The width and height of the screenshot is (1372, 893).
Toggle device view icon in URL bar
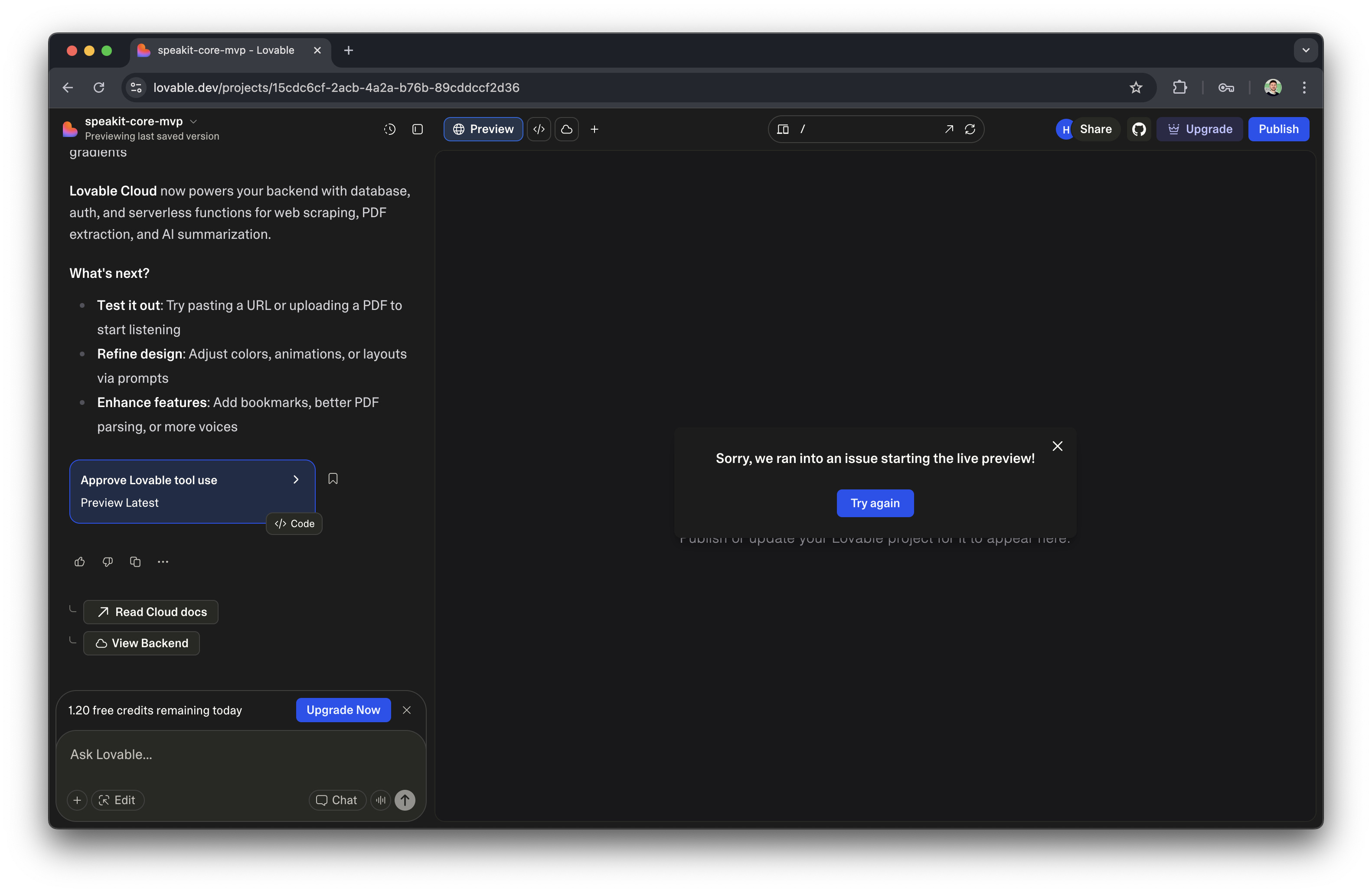tap(783, 129)
